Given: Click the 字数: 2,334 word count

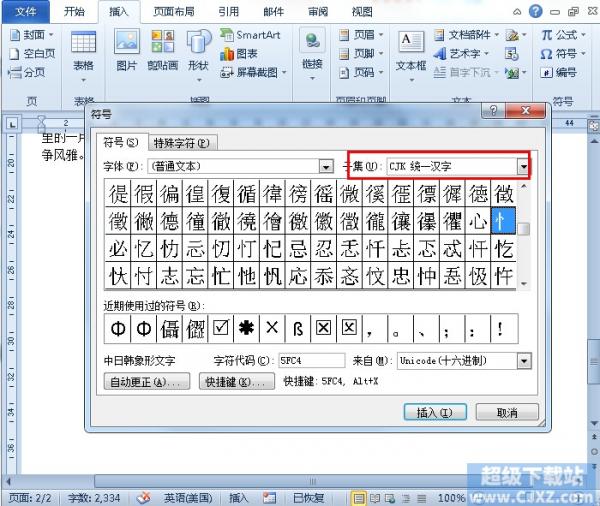Looking at the screenshot, I should point(94,498).
